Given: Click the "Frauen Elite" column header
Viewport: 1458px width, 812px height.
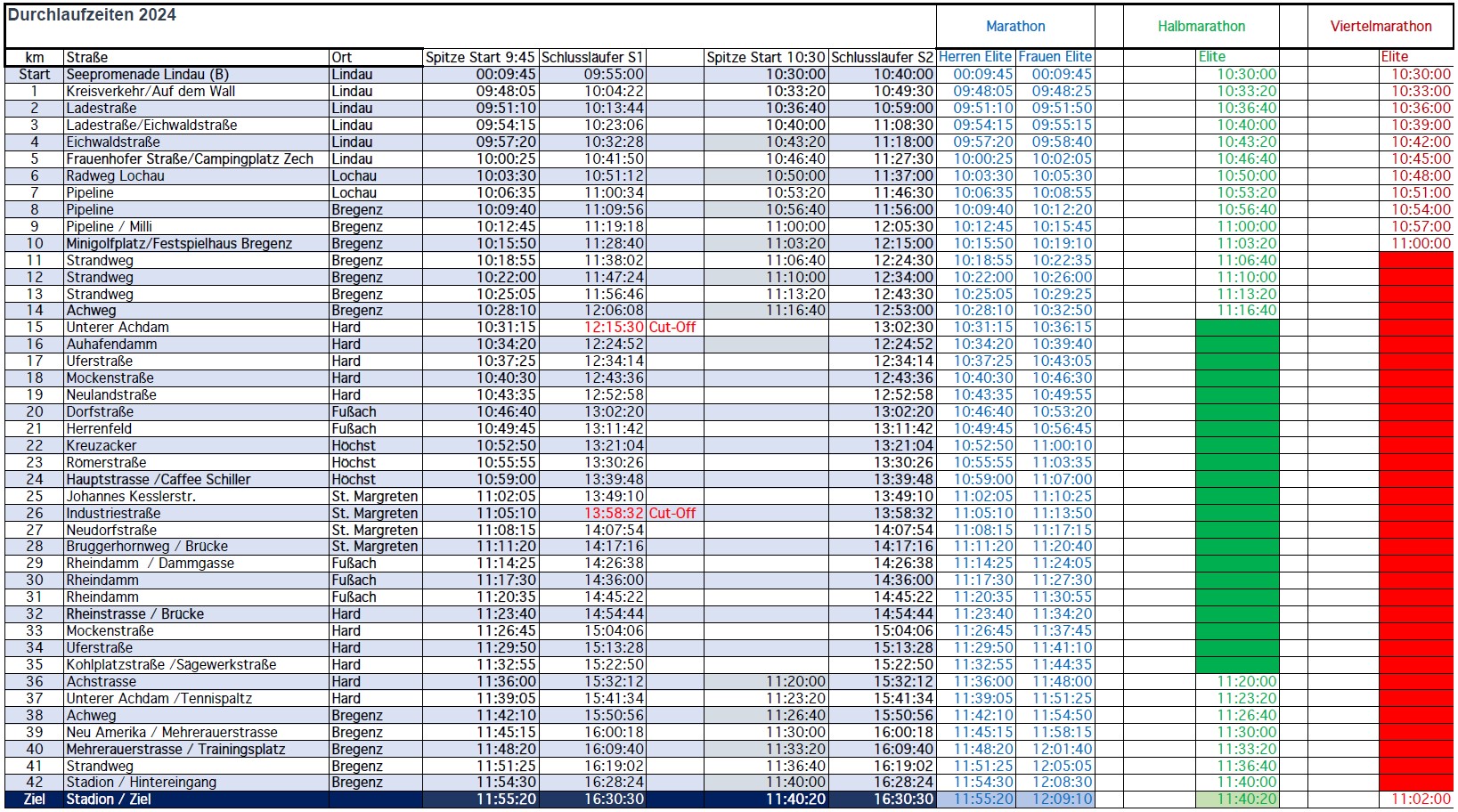Looking at the screenshot, I should click(x=1055, y=57).
